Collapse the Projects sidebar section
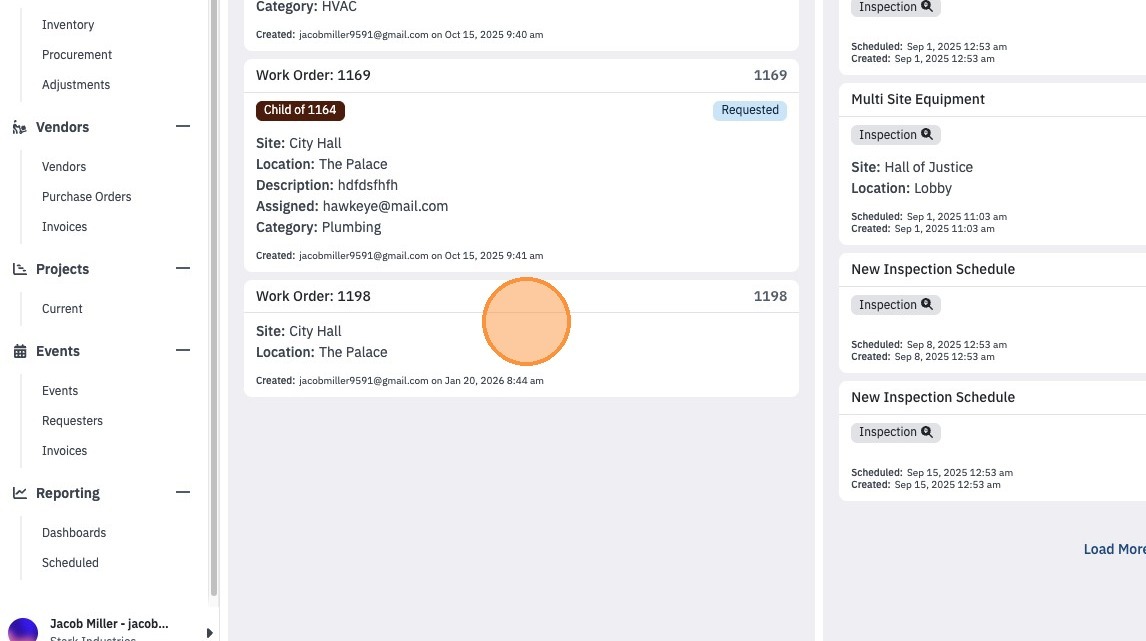 [183, 268]
